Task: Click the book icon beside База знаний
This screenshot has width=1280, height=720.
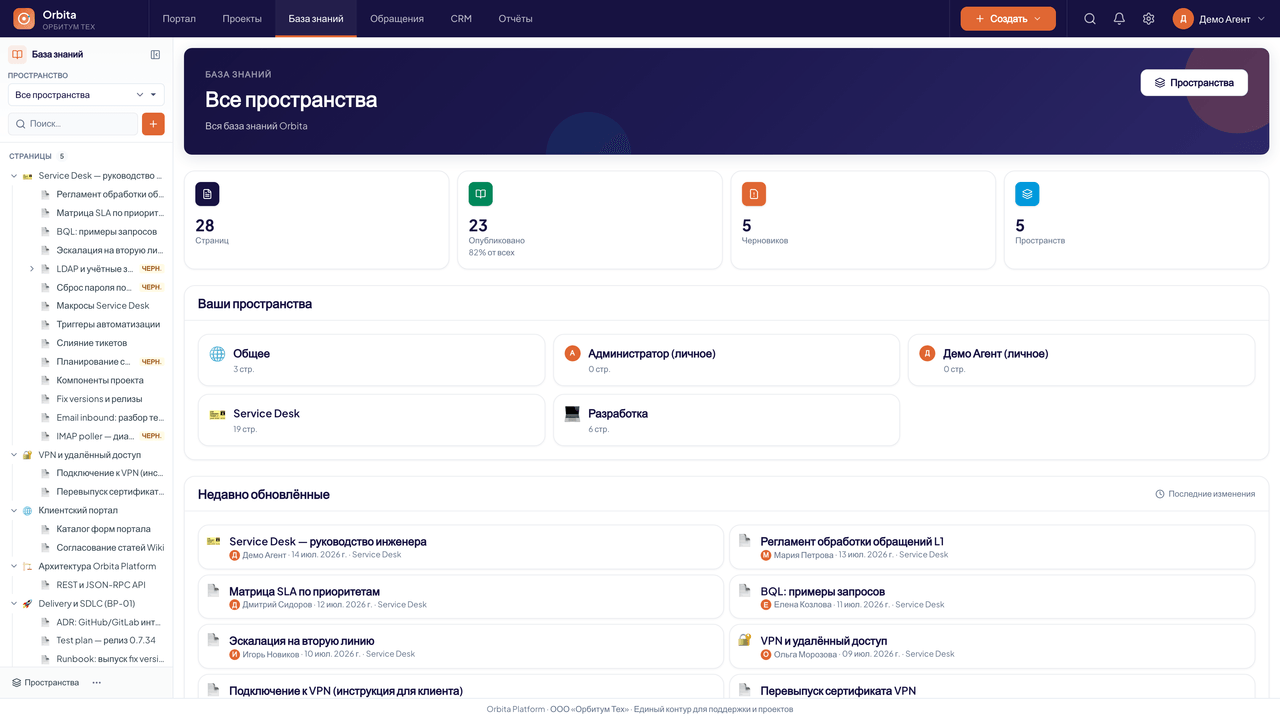Action: click(17, 55)
